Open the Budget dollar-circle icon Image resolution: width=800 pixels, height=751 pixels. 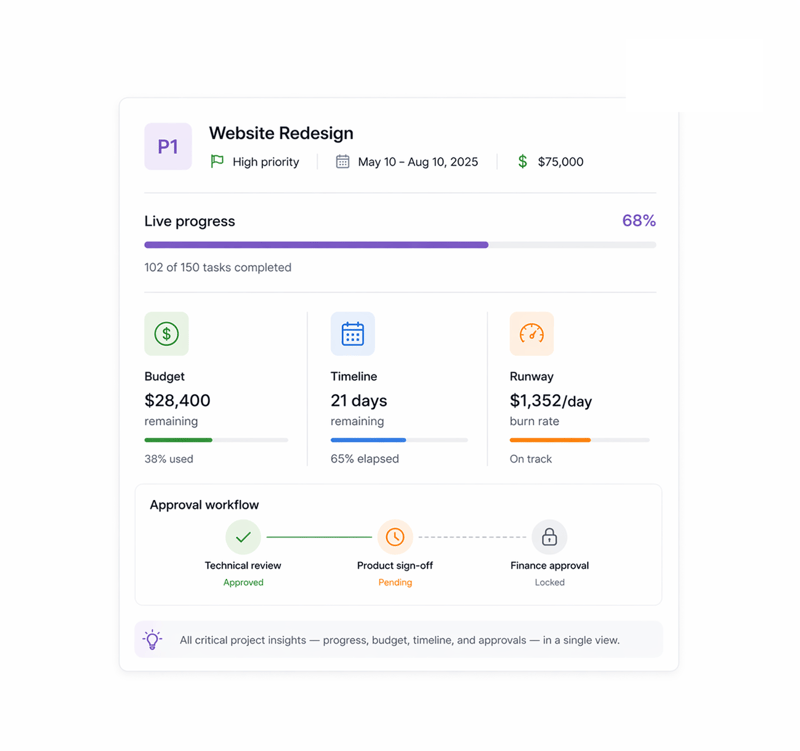(166, 334)
